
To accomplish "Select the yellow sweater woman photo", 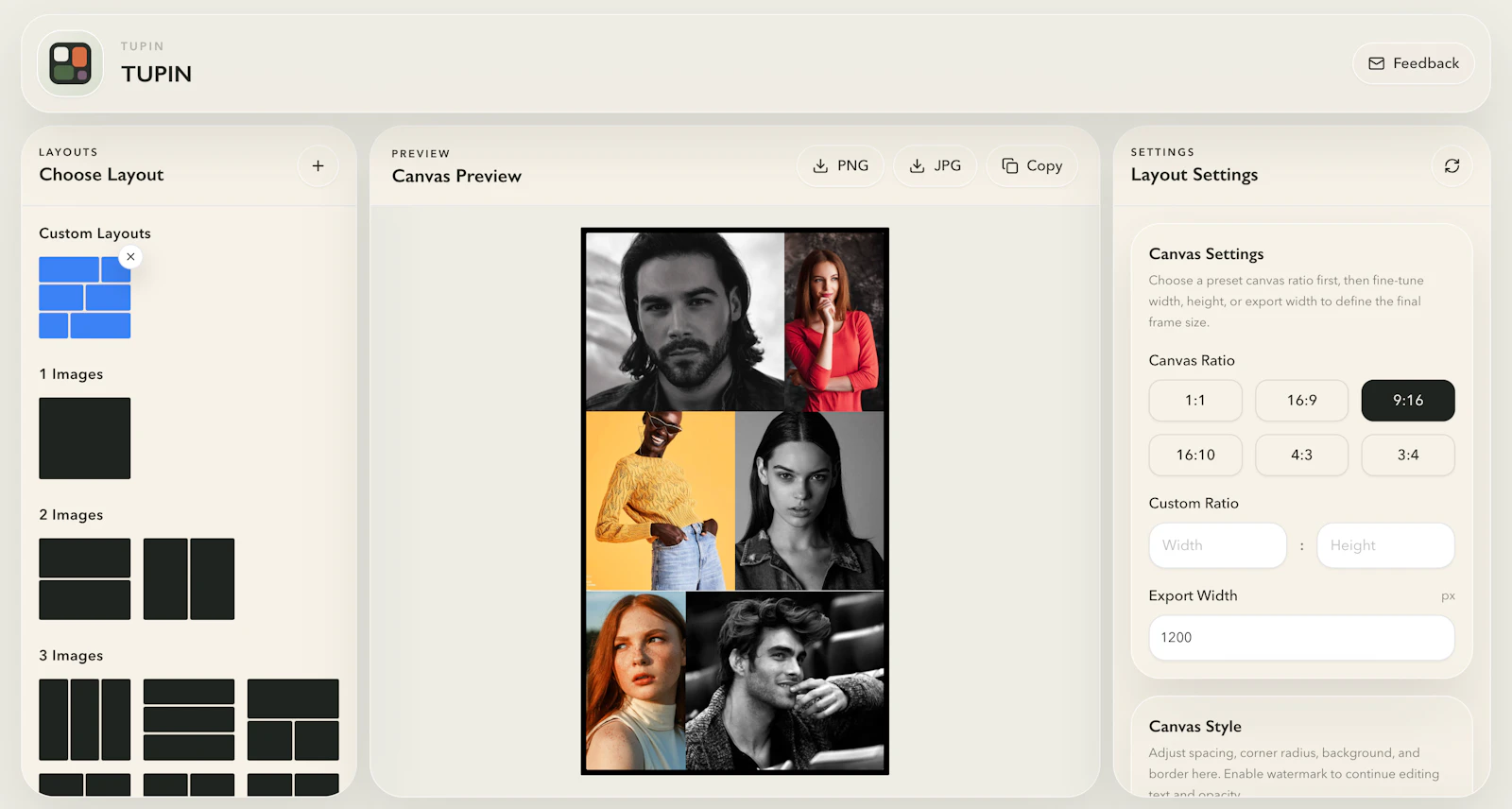I will 661,501.
